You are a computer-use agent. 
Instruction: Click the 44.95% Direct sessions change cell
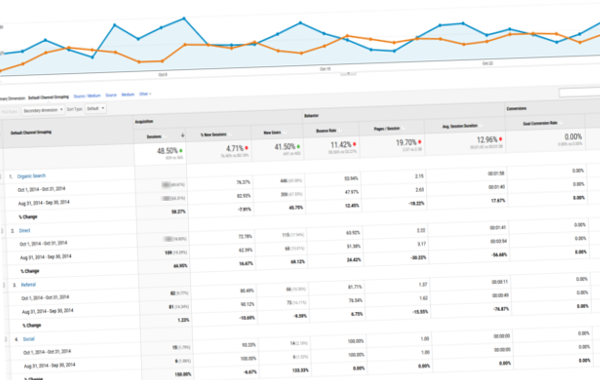tap(180, 266)
